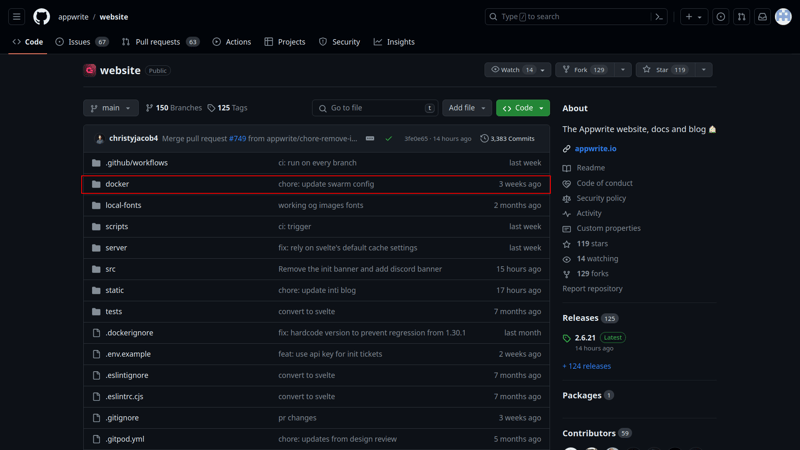Open the pull requests icon in header
The image size is (800, 450).
click(741, 17)
